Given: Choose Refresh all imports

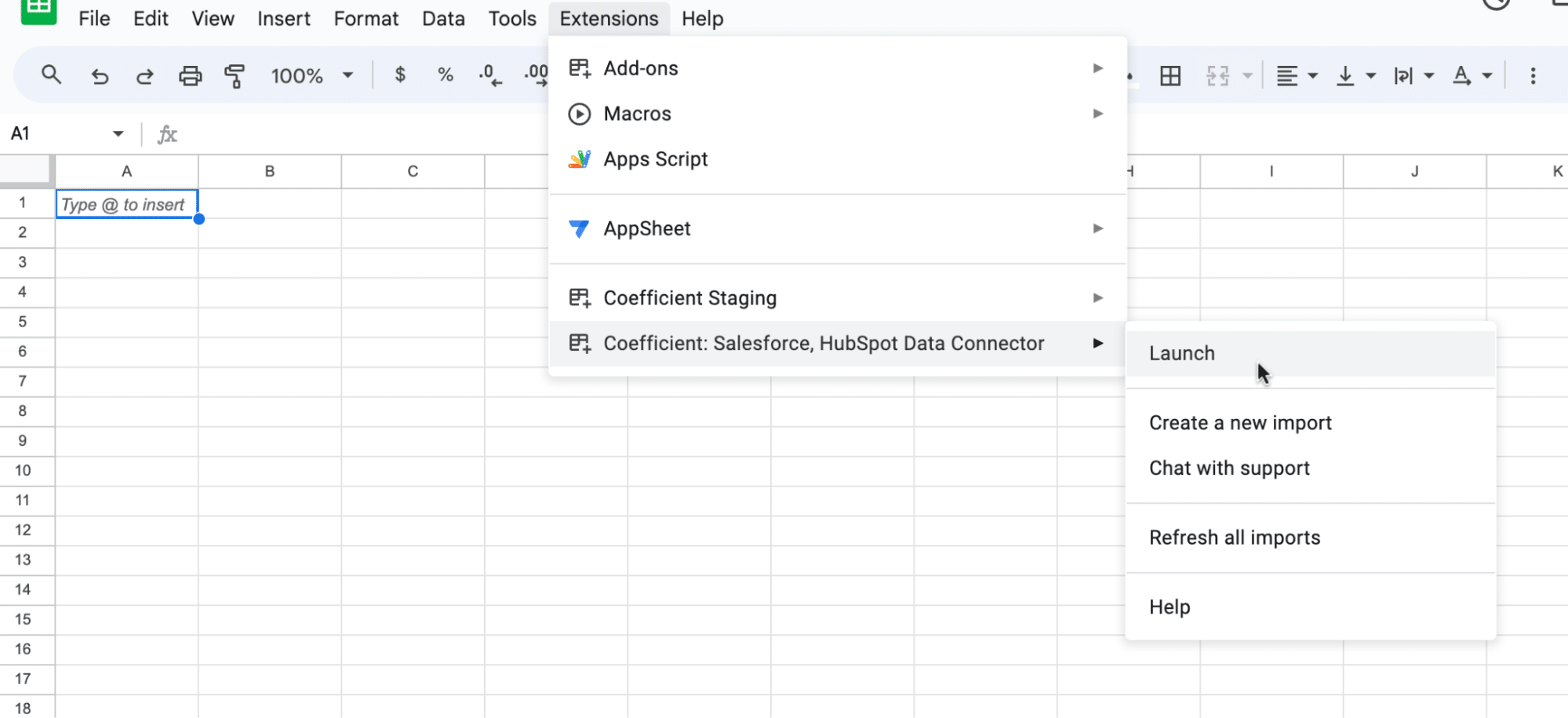Looking at the screenshot, I should 1310,538.
